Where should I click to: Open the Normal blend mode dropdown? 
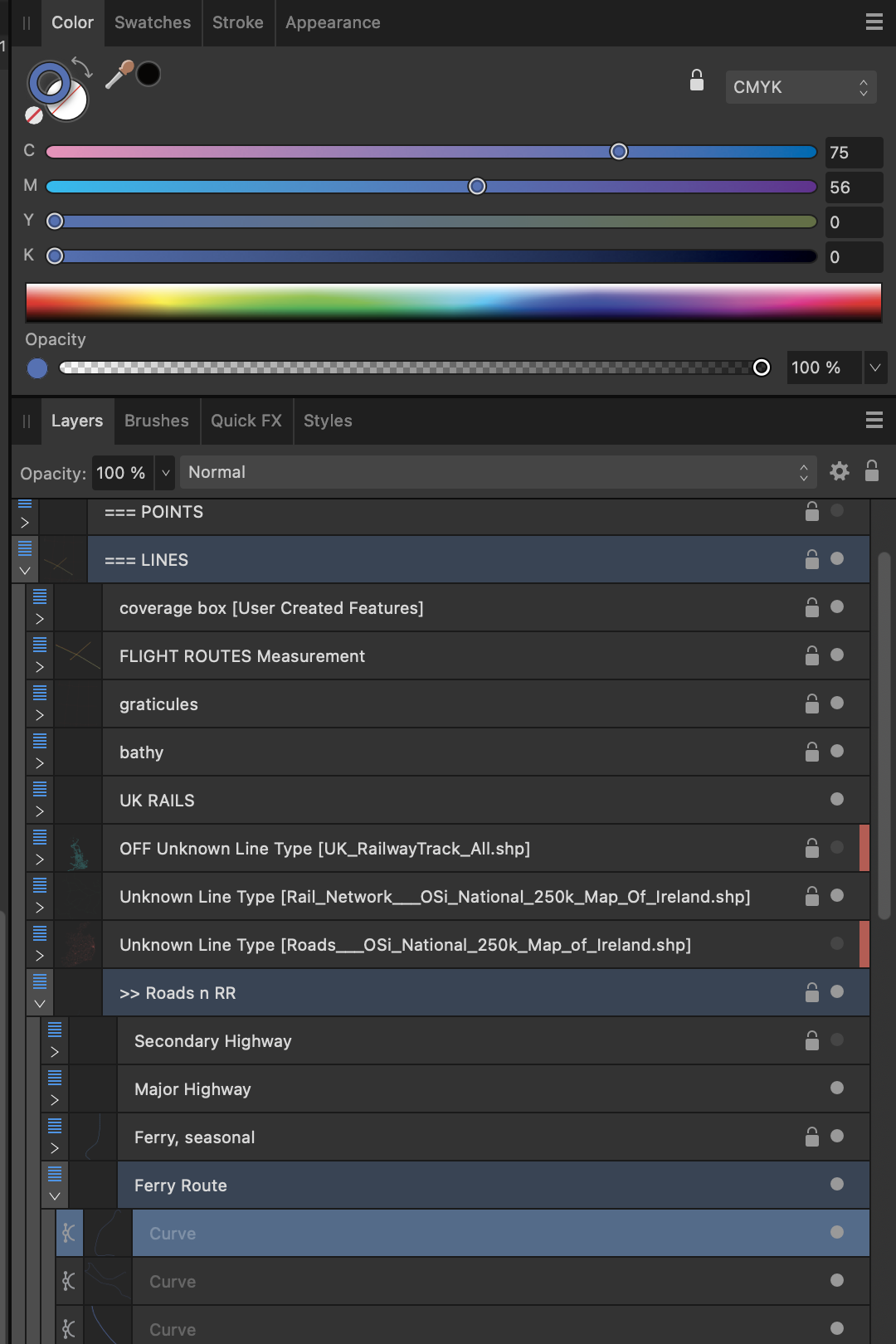pos(498,472)
